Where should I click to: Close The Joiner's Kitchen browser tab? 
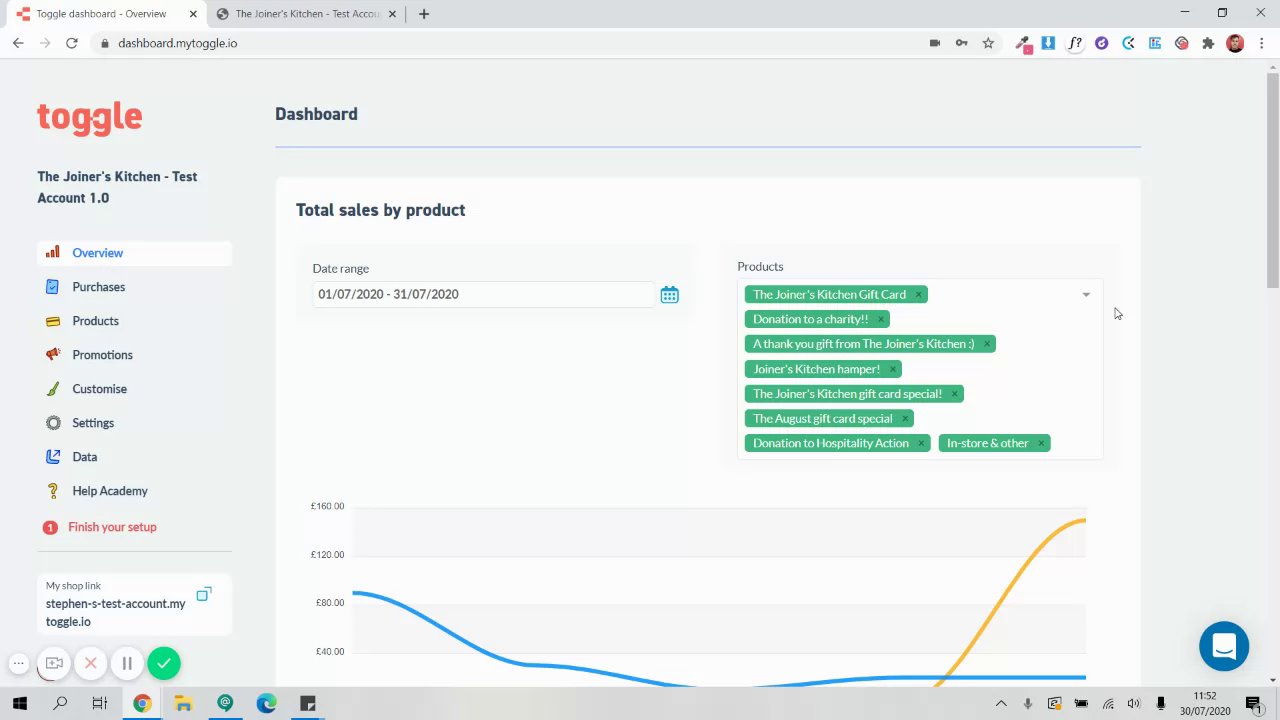[393, 14]
